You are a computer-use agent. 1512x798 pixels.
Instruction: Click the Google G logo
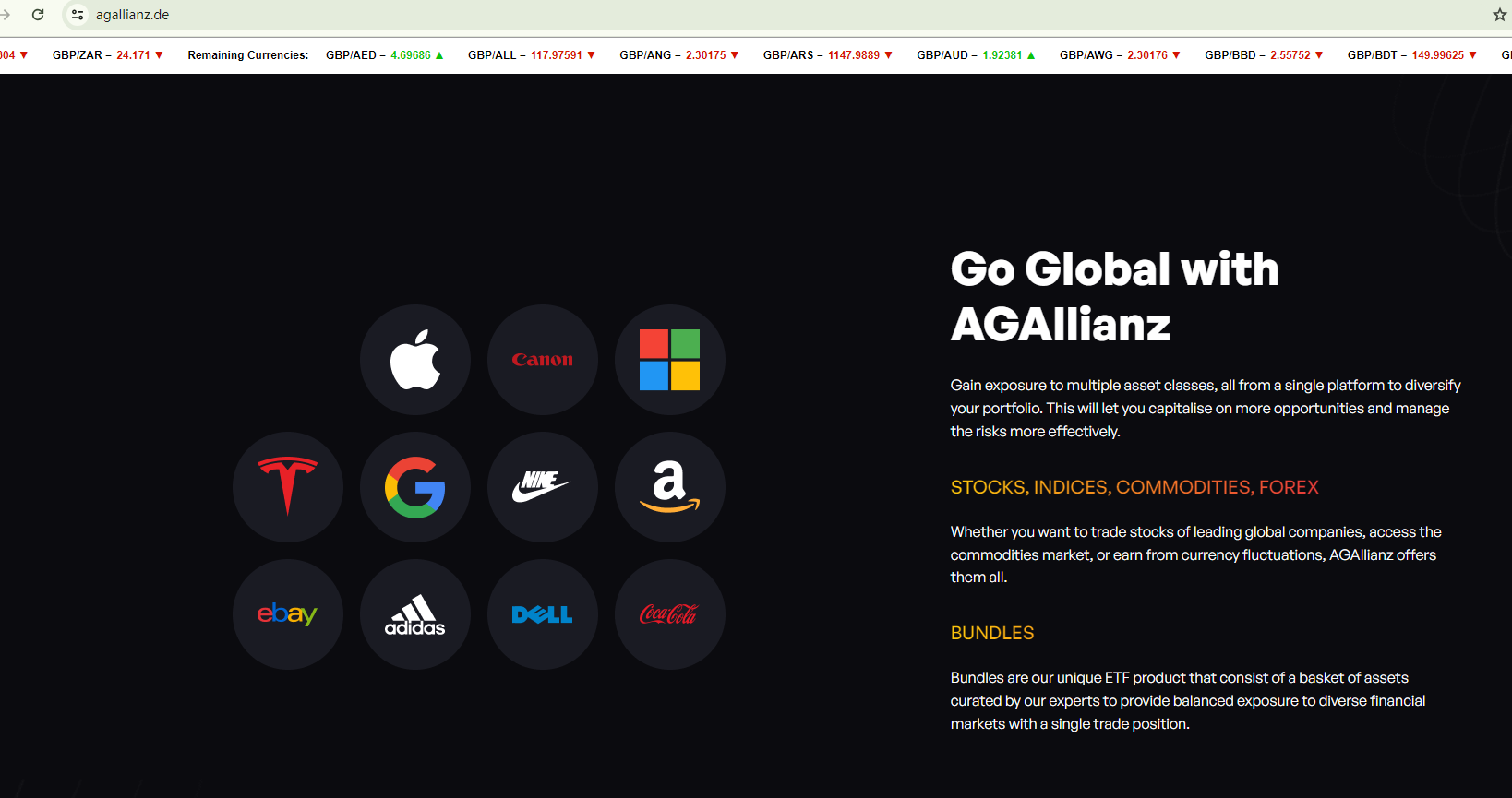point(415,487)
